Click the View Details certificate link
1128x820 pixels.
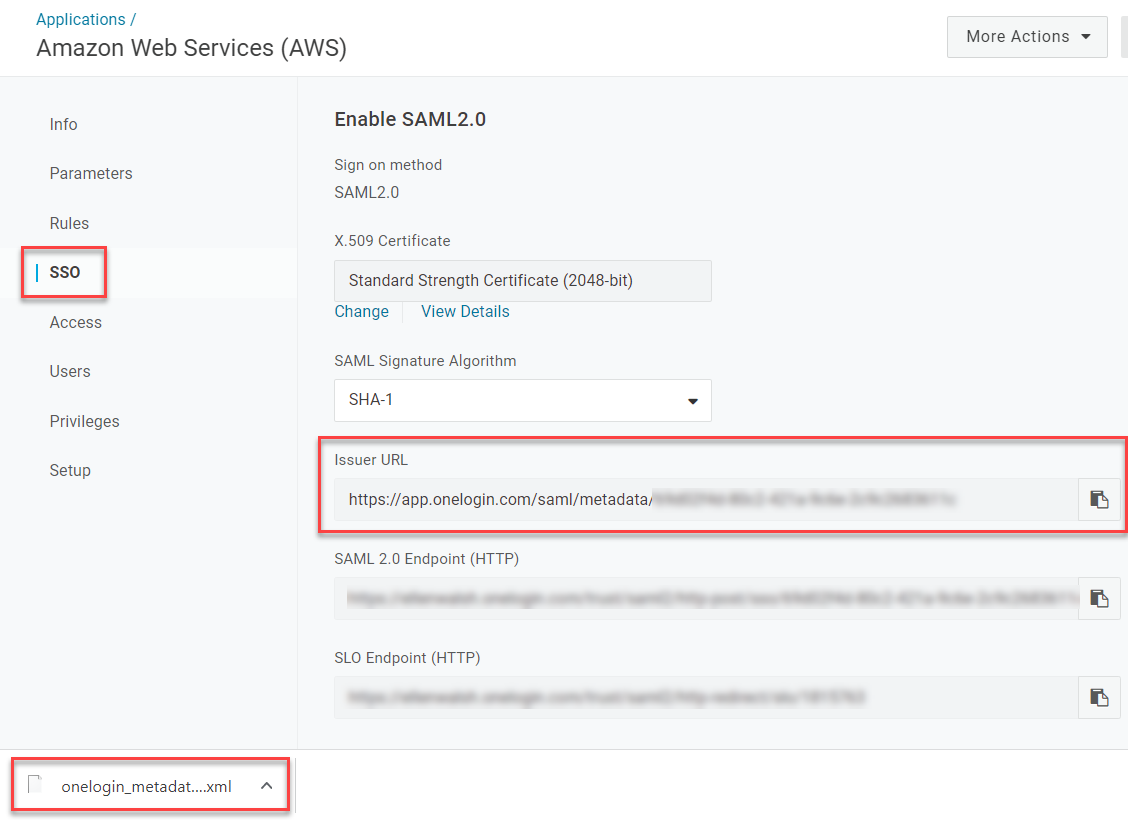(x=465, y=311)
